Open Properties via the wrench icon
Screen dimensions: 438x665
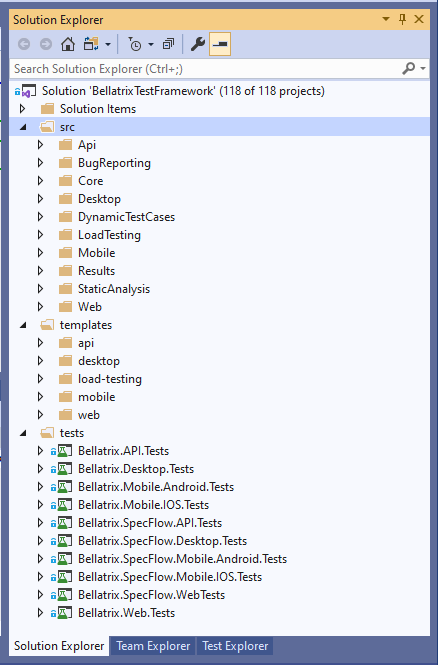click(x=198, y=44)
